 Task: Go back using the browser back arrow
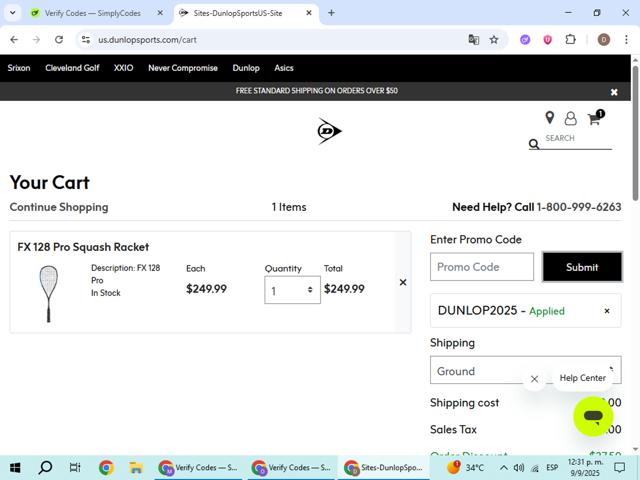click(x=14, y=40)
